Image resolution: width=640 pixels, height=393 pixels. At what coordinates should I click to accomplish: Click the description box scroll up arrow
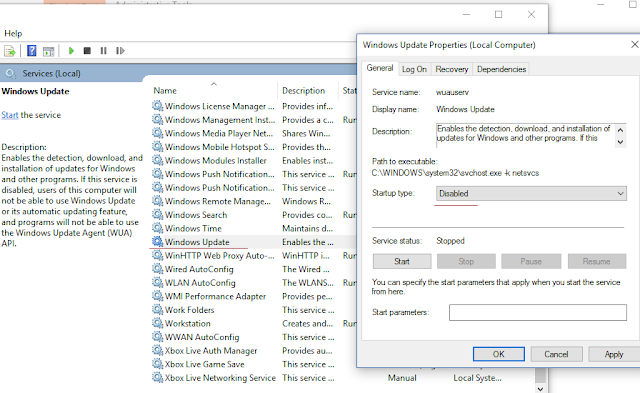[620, 130]
